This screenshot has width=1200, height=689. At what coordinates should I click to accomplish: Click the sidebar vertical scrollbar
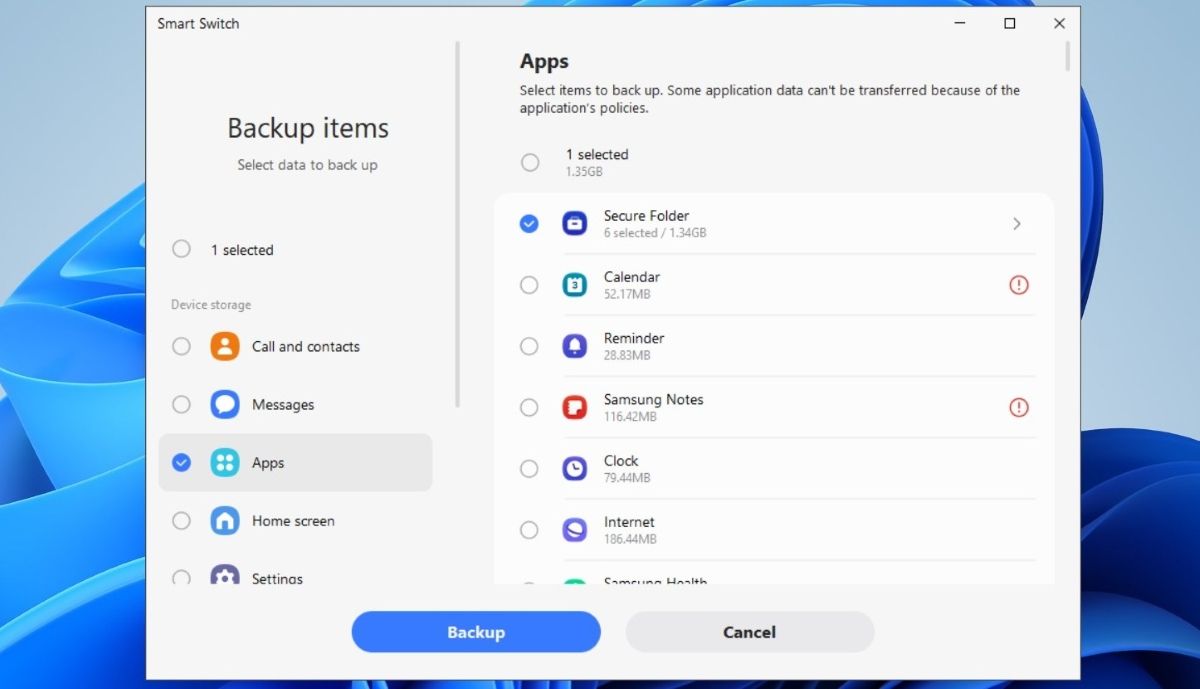[458, 224]
